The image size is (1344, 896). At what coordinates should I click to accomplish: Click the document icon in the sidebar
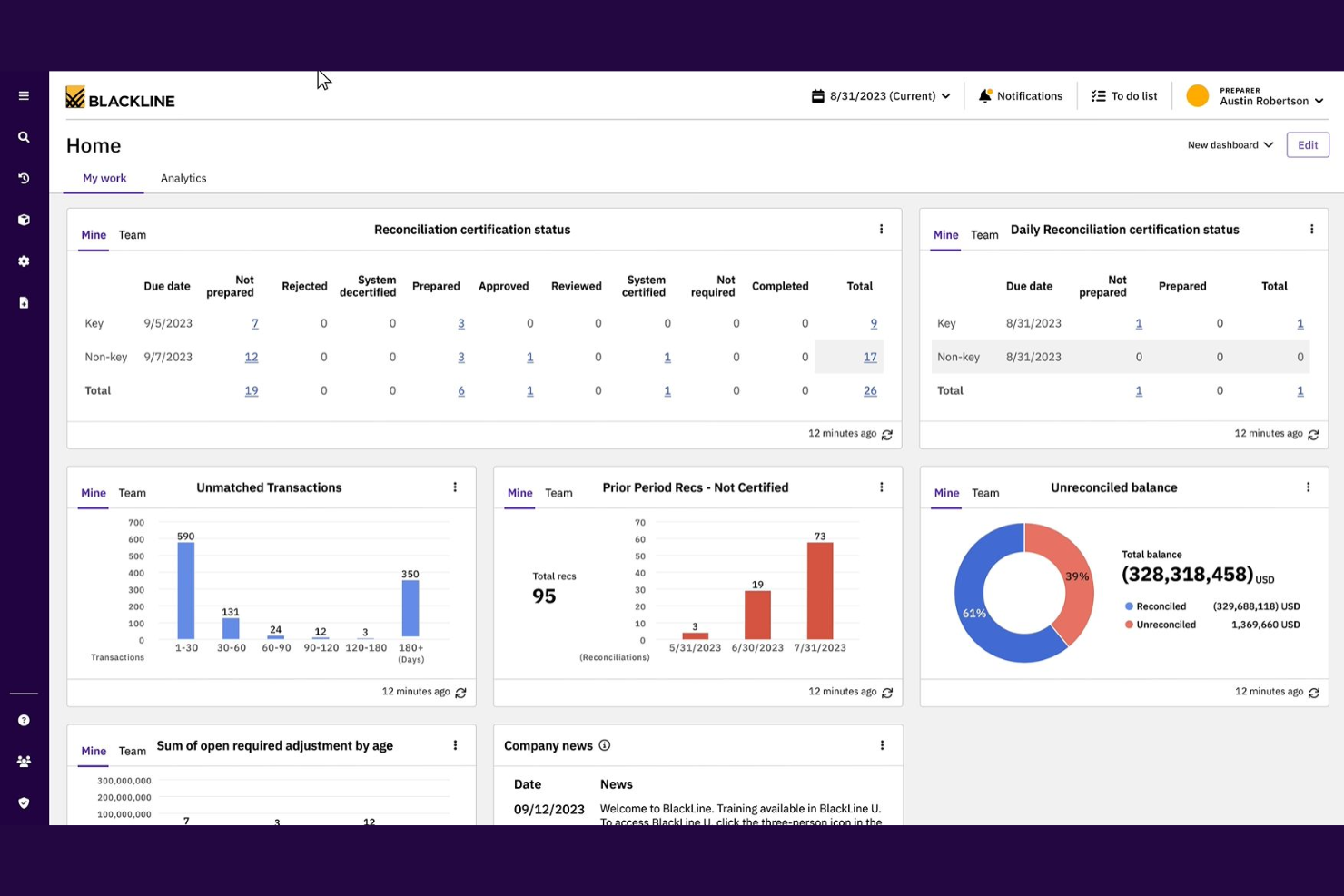24,302
